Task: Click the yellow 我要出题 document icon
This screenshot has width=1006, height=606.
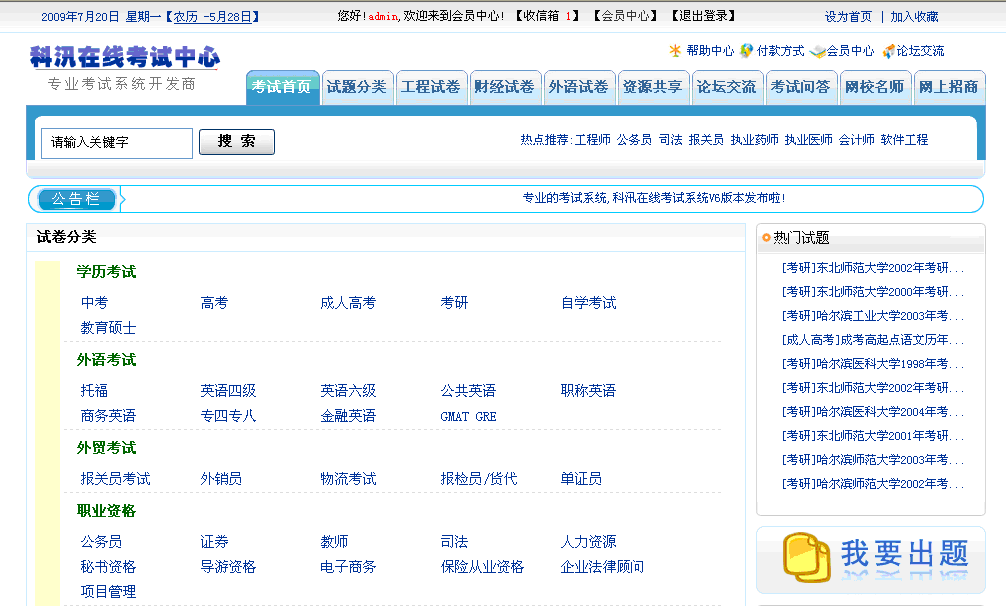Action: 805,557
